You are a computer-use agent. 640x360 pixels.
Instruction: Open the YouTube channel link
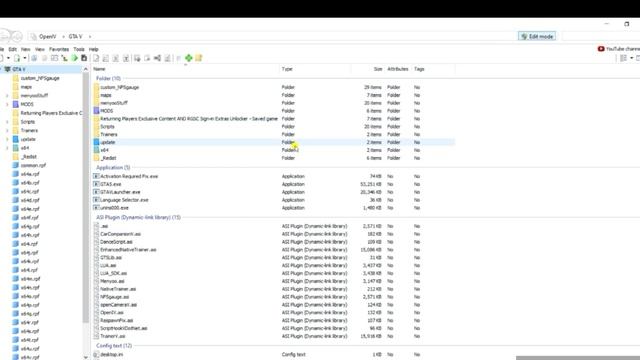(x=622, y=49)
